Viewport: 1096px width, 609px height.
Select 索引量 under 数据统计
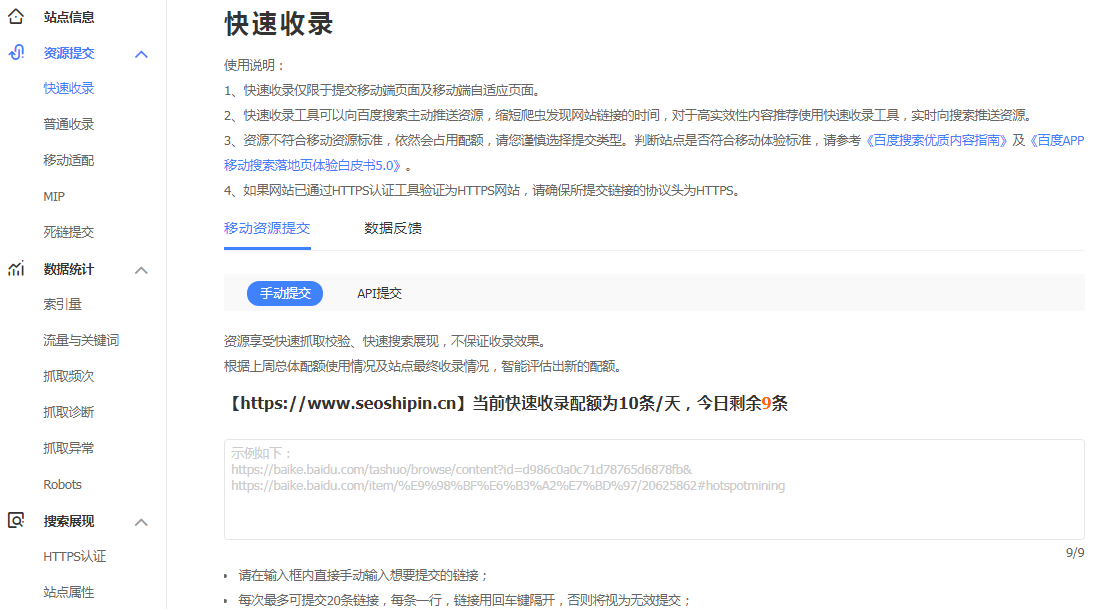[63, 304]
